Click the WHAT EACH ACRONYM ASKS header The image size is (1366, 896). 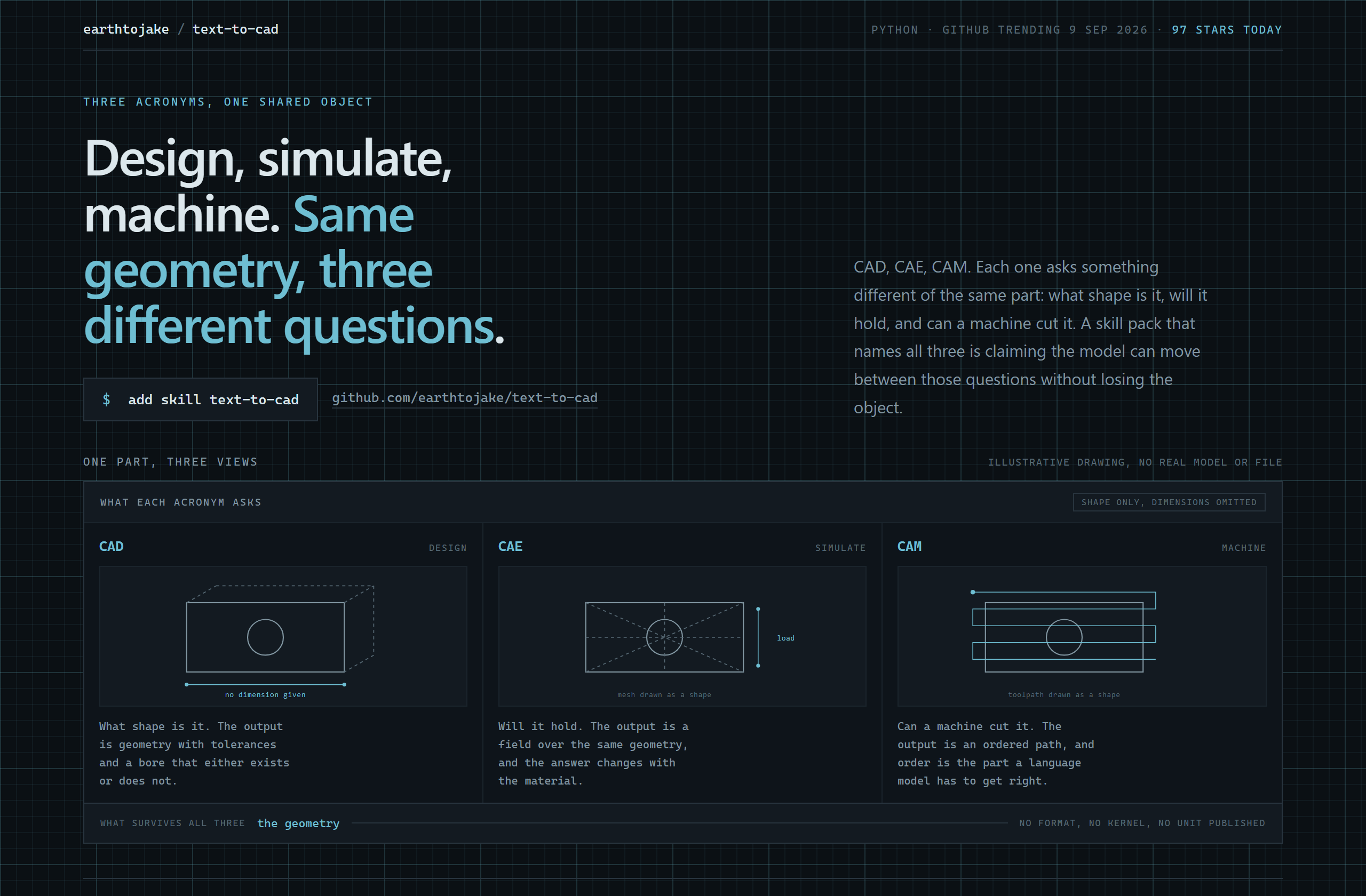tap(181, 502)
